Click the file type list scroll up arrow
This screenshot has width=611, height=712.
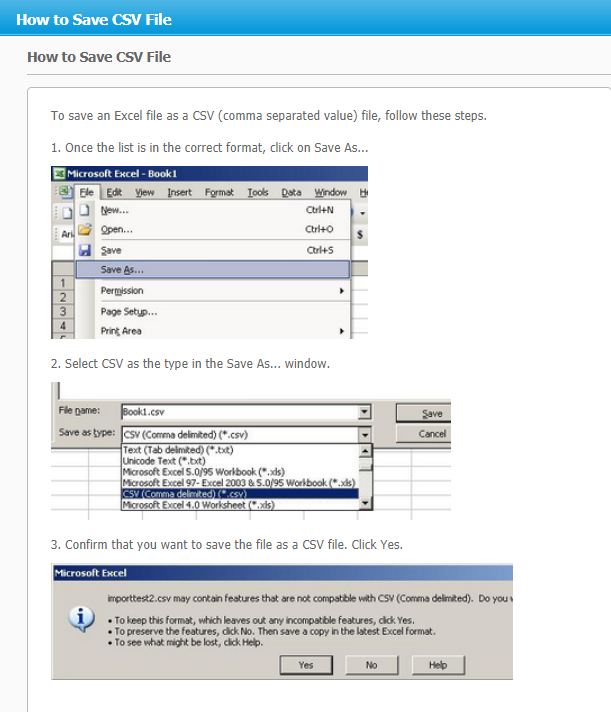[x=365, y=450]
